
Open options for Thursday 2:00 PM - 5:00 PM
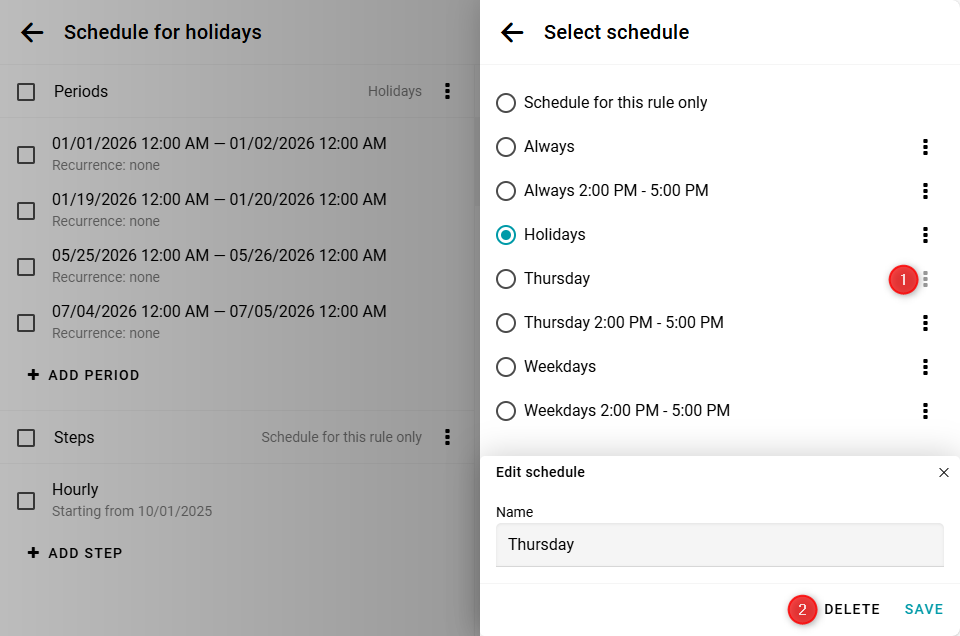(x=925, y=323)
